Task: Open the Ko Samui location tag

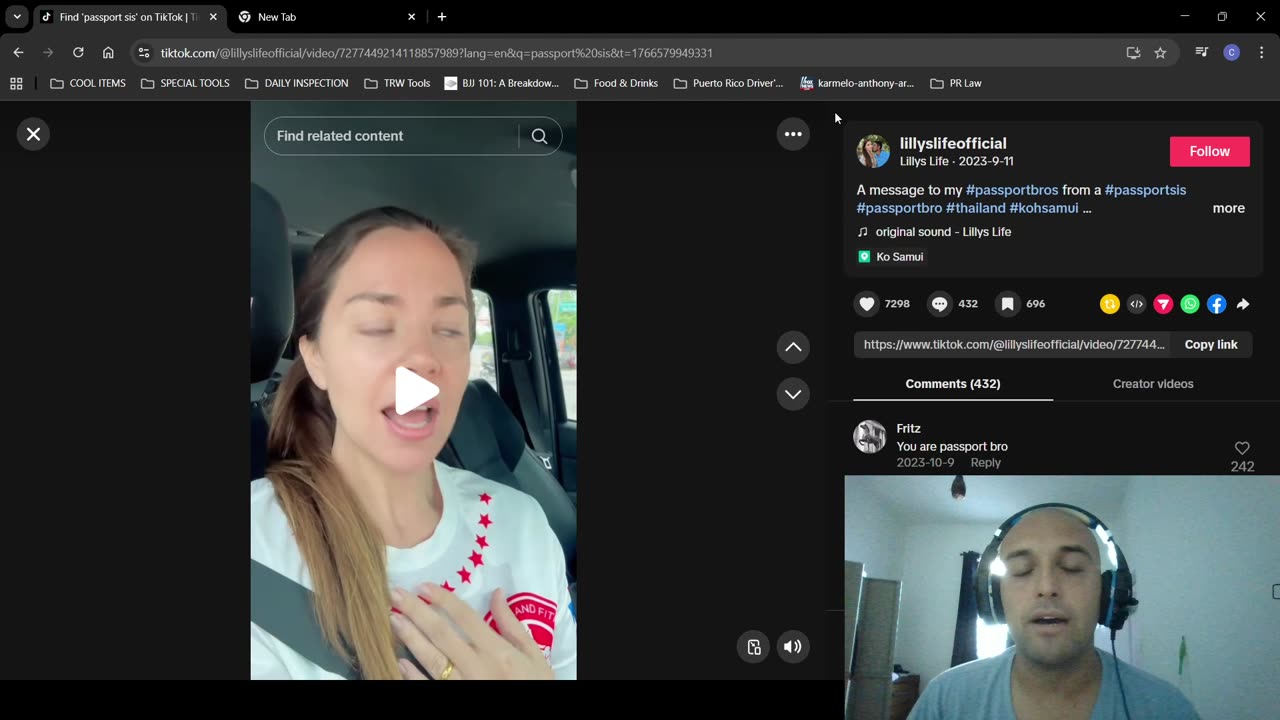Action: coord(891,257)
